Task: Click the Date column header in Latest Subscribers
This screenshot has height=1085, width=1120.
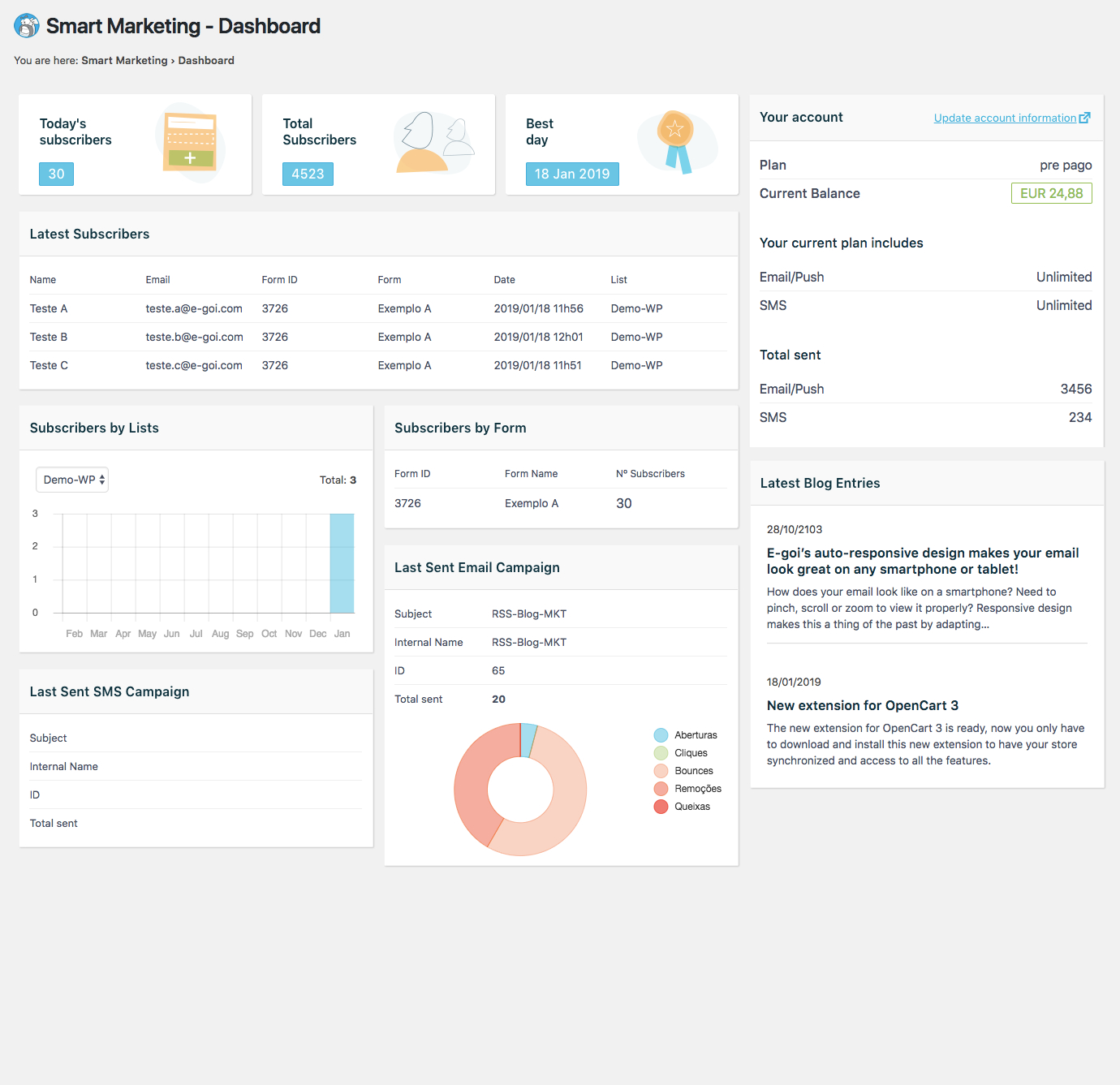Action: (505, 279)
